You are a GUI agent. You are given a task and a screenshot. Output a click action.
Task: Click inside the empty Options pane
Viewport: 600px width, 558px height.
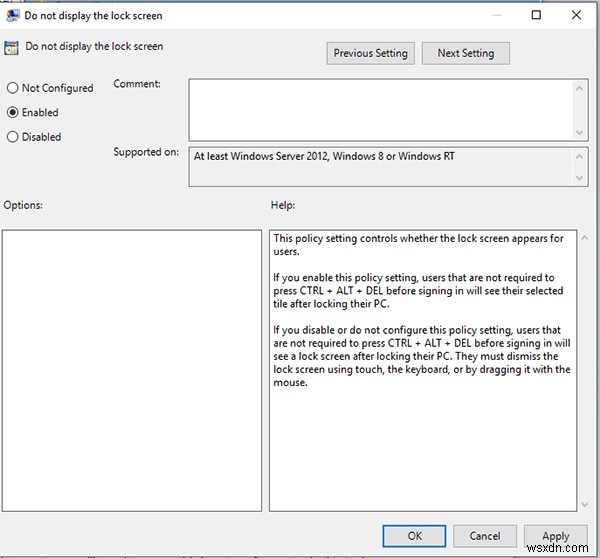(132, 370)
